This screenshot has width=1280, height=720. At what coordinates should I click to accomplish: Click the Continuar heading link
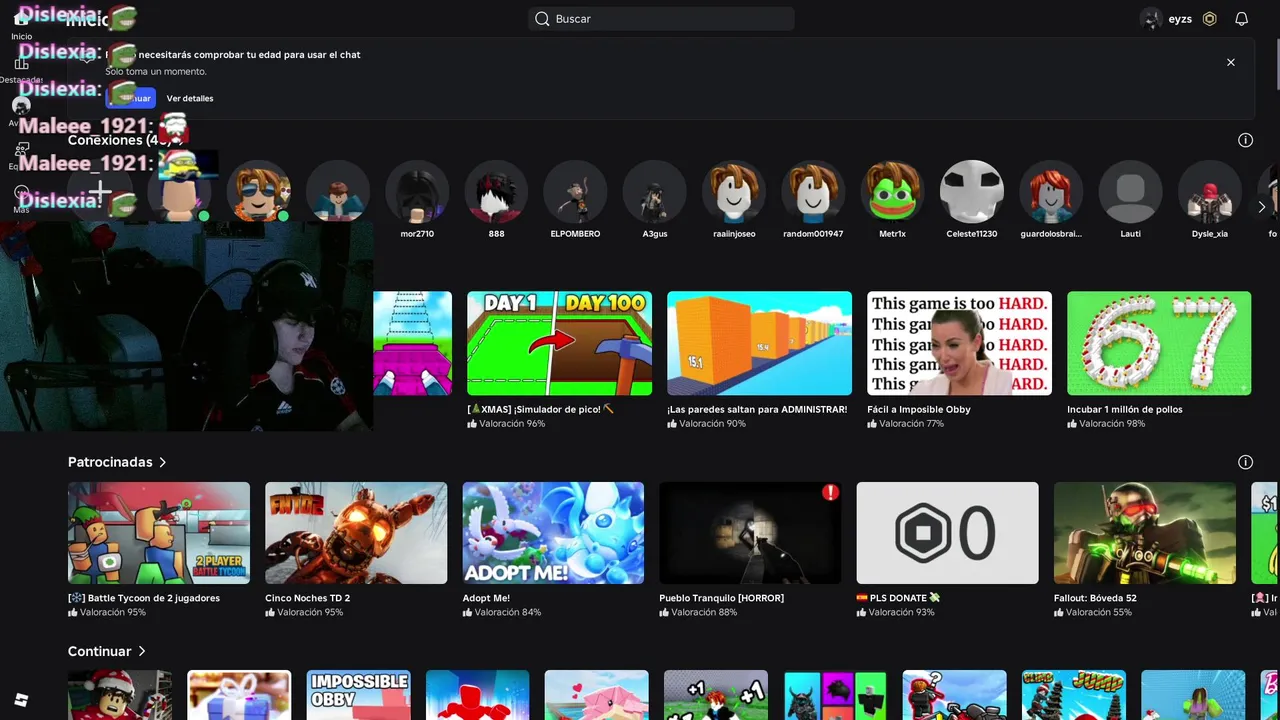click(x=99, y=651)
